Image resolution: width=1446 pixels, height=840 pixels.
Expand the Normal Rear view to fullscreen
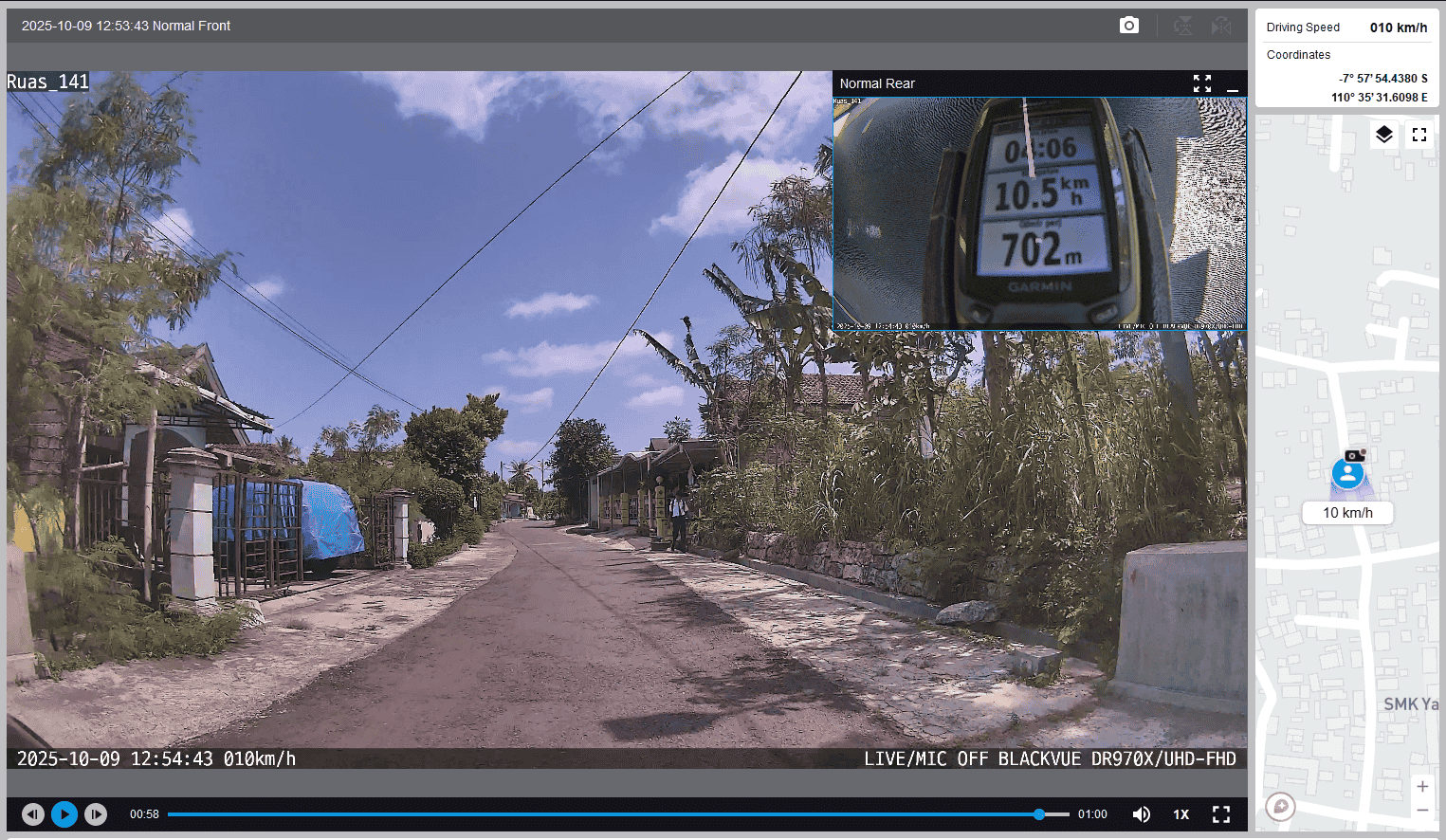click(x=1201, y=83)
